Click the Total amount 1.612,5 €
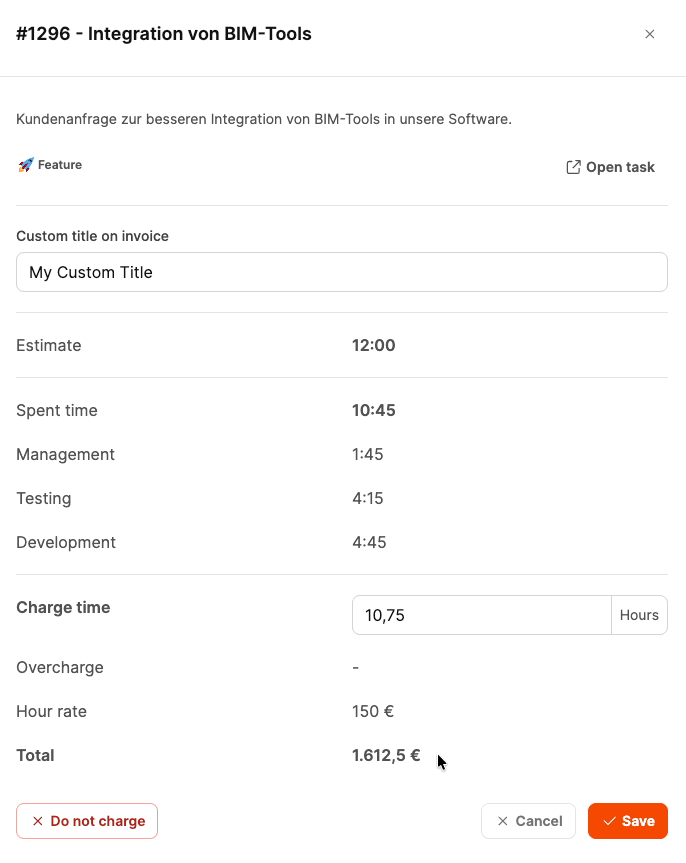This screenshot has width=686, height=863. pos(386,755)
